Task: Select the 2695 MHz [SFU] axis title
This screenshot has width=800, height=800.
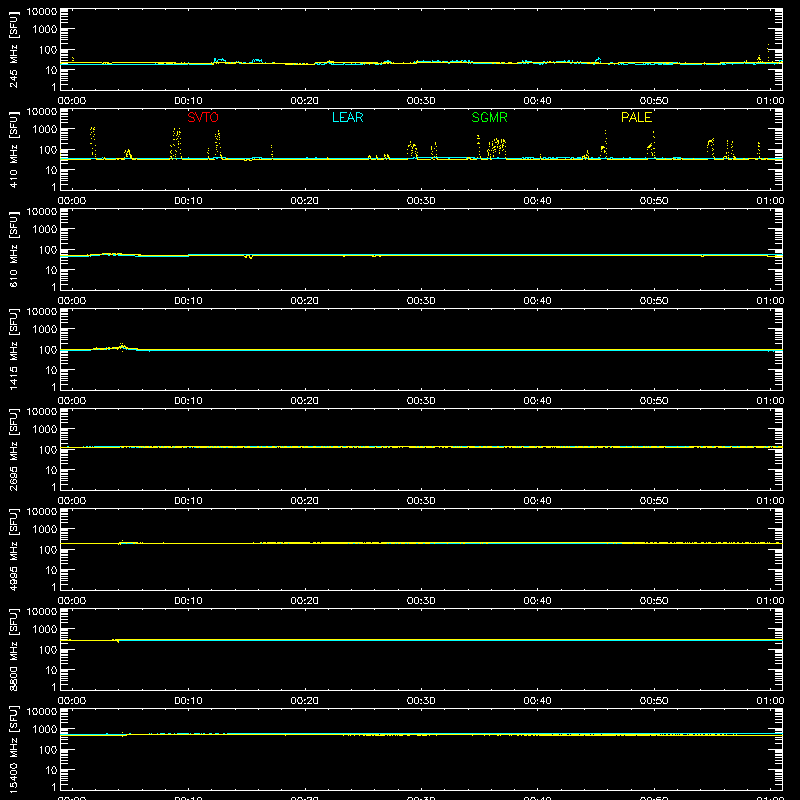Action: [x=13, y=449]
